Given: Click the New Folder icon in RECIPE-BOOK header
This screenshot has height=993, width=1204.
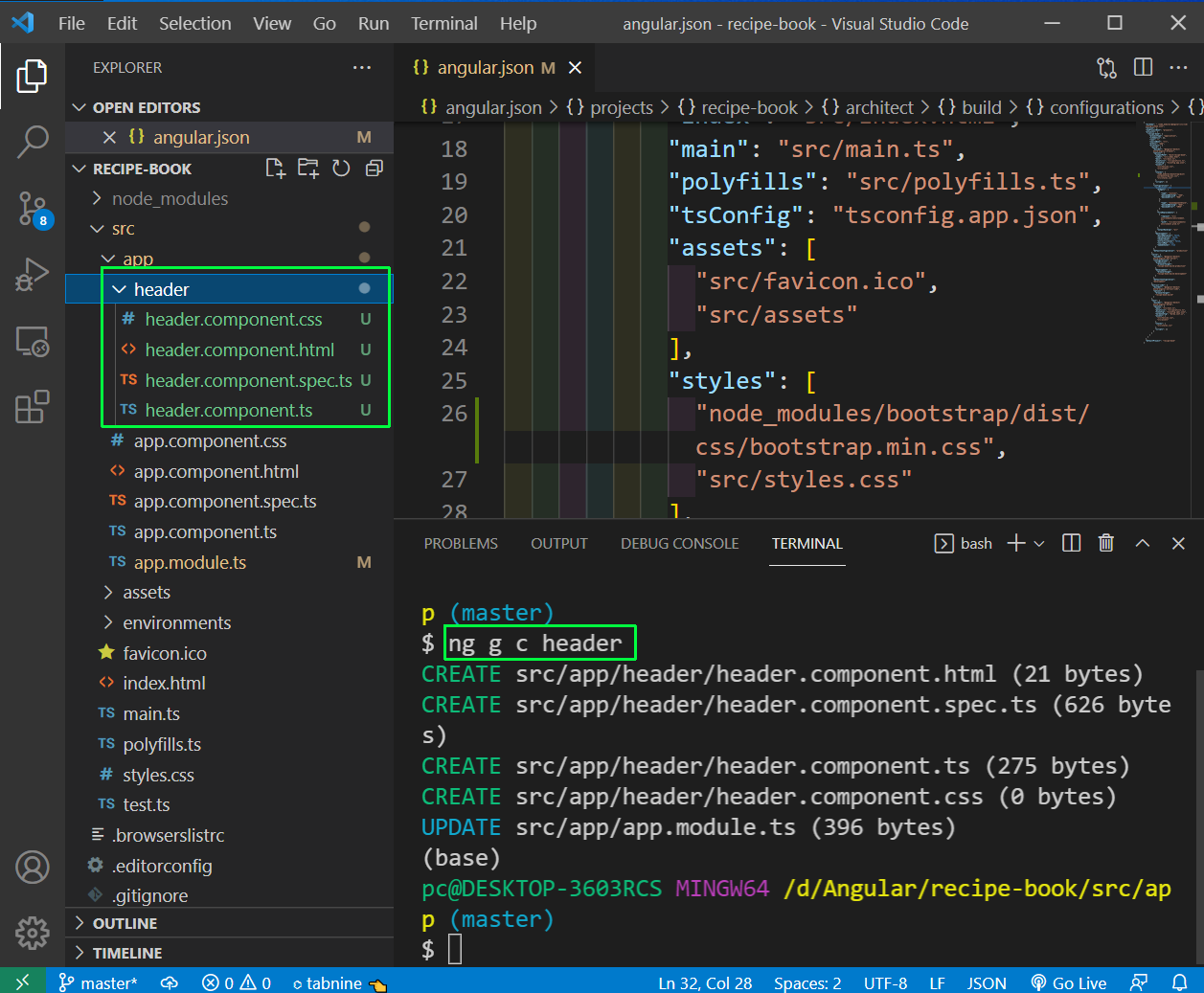Looking at the screenshot, I should tap(308, 169).
